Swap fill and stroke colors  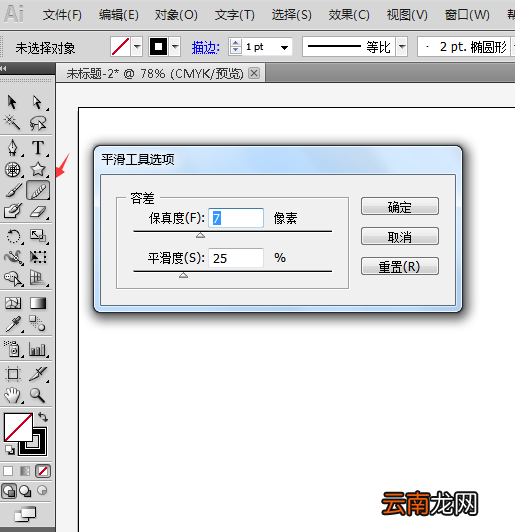[x=43, y=417]
